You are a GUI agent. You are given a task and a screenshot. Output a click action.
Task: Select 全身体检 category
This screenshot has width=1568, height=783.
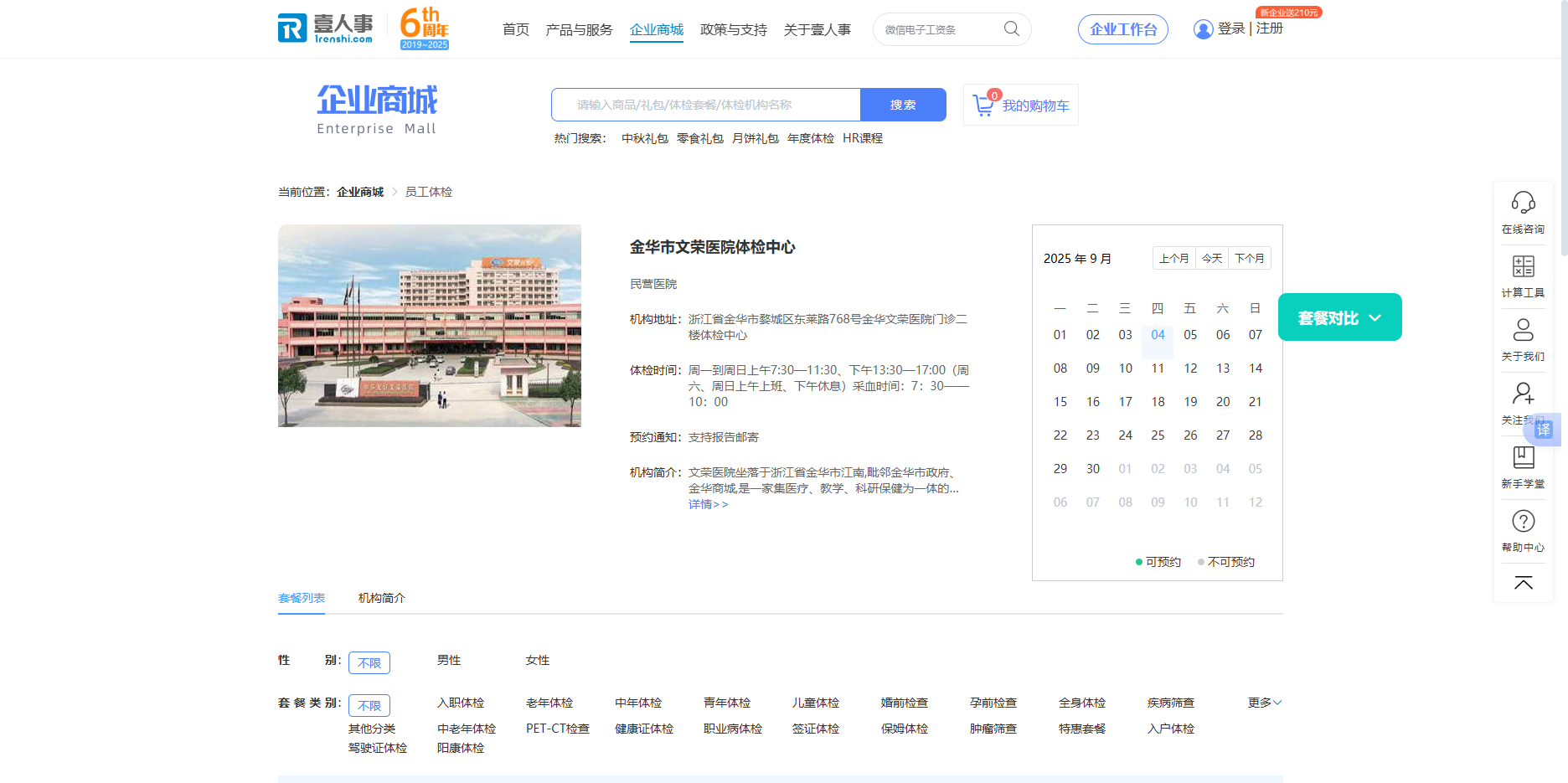point(1082,703)
